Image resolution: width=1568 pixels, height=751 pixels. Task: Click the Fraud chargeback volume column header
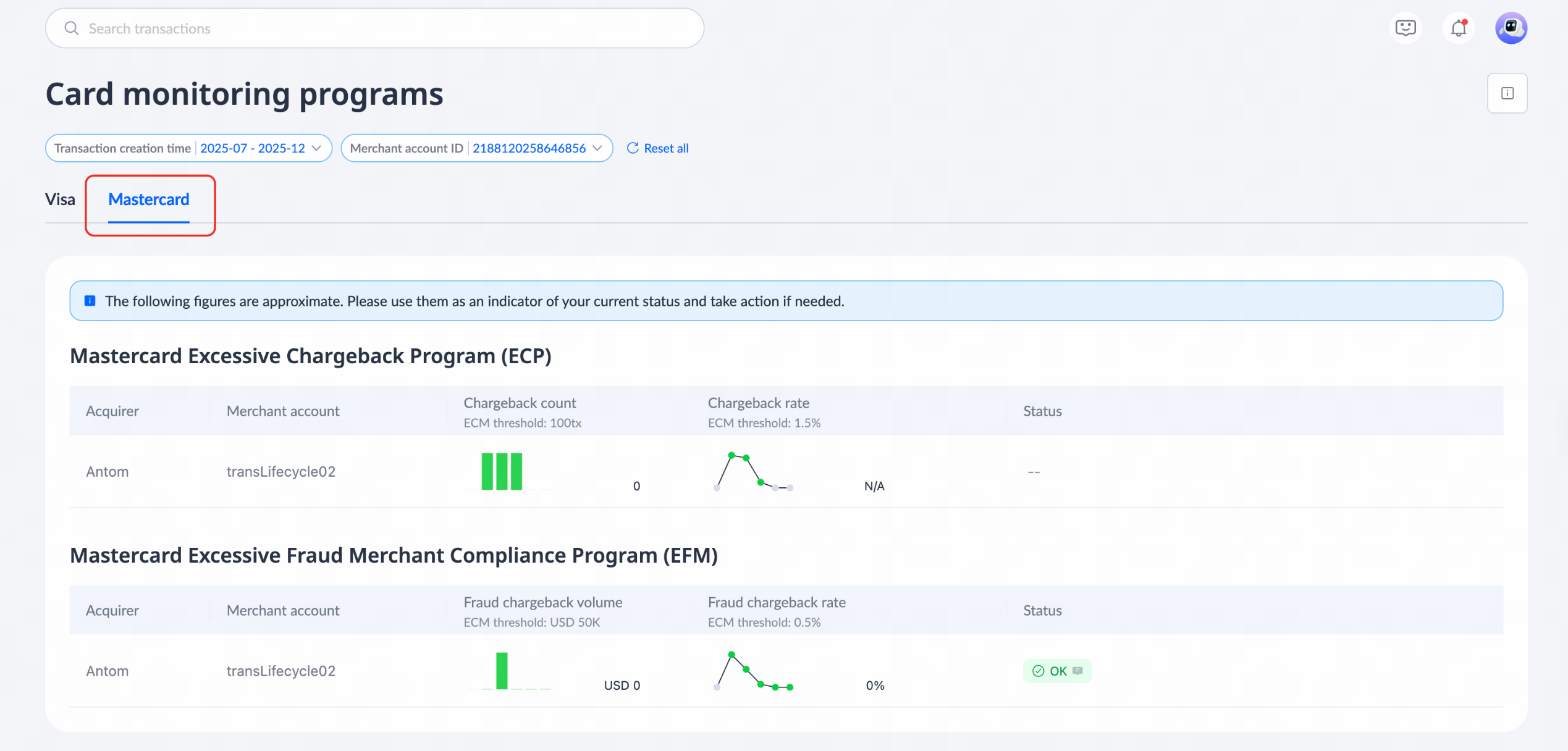[x=543, y=602]
